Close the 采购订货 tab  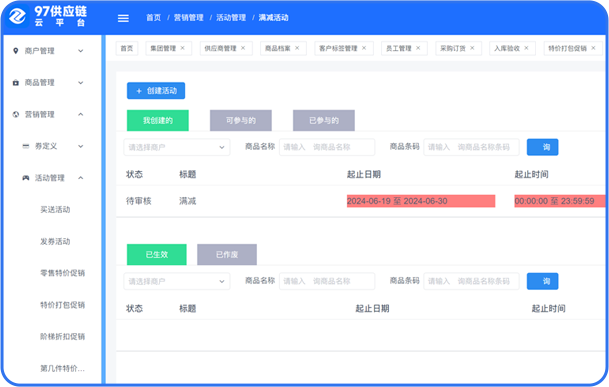tap(472, 48)
